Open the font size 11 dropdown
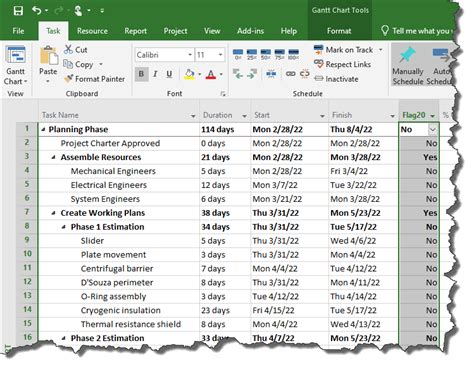 click(220, 55)
